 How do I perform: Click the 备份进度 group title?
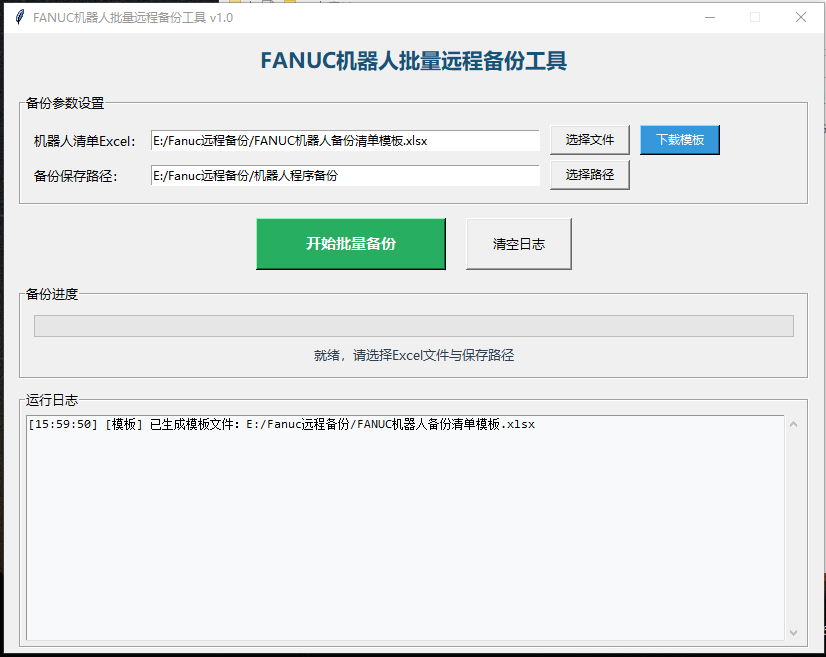coord(52,294)
